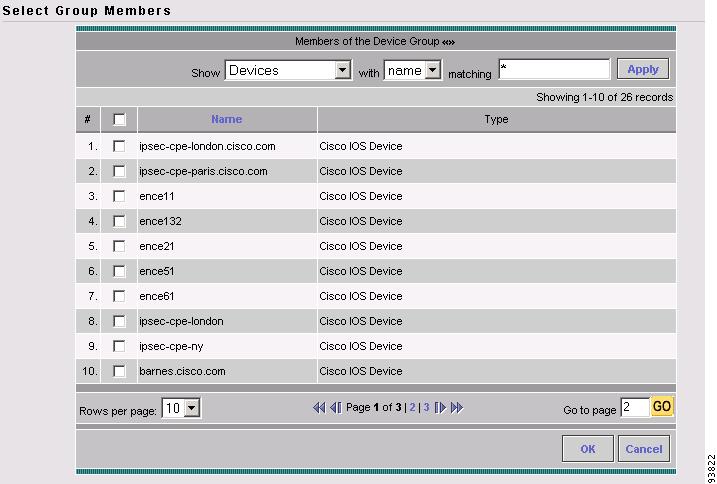This screenshot has height=484, width=717.
Task: Click the yellow GO button
Action: tap(662, 406)
